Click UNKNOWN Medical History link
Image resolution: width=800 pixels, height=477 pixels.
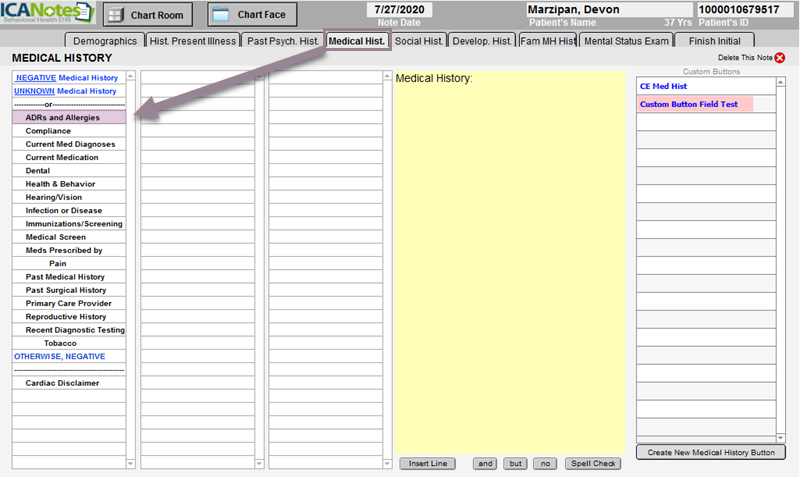(65, 91)
